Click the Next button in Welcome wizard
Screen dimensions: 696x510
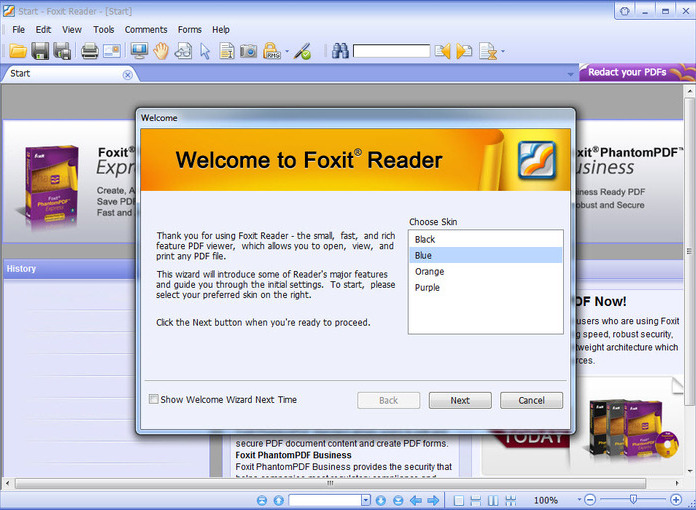coord(460,400)
